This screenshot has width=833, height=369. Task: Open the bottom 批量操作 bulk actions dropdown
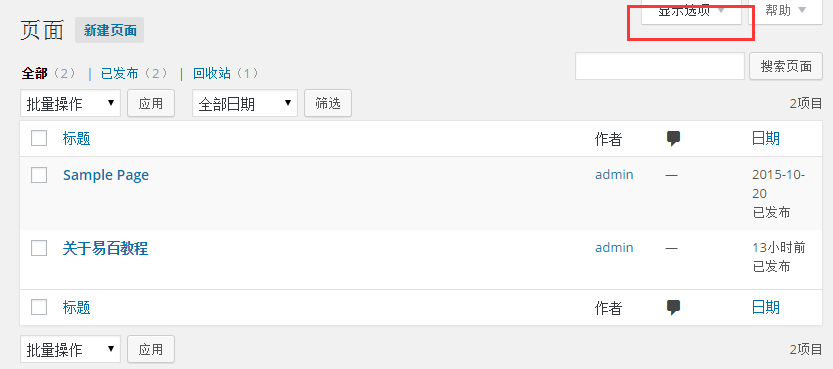71,349
